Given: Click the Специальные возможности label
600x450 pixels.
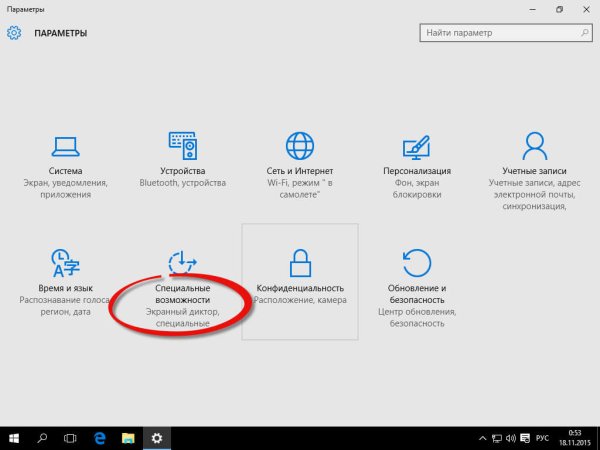Looking at the screenshot, I should click(x=183, y=294).
